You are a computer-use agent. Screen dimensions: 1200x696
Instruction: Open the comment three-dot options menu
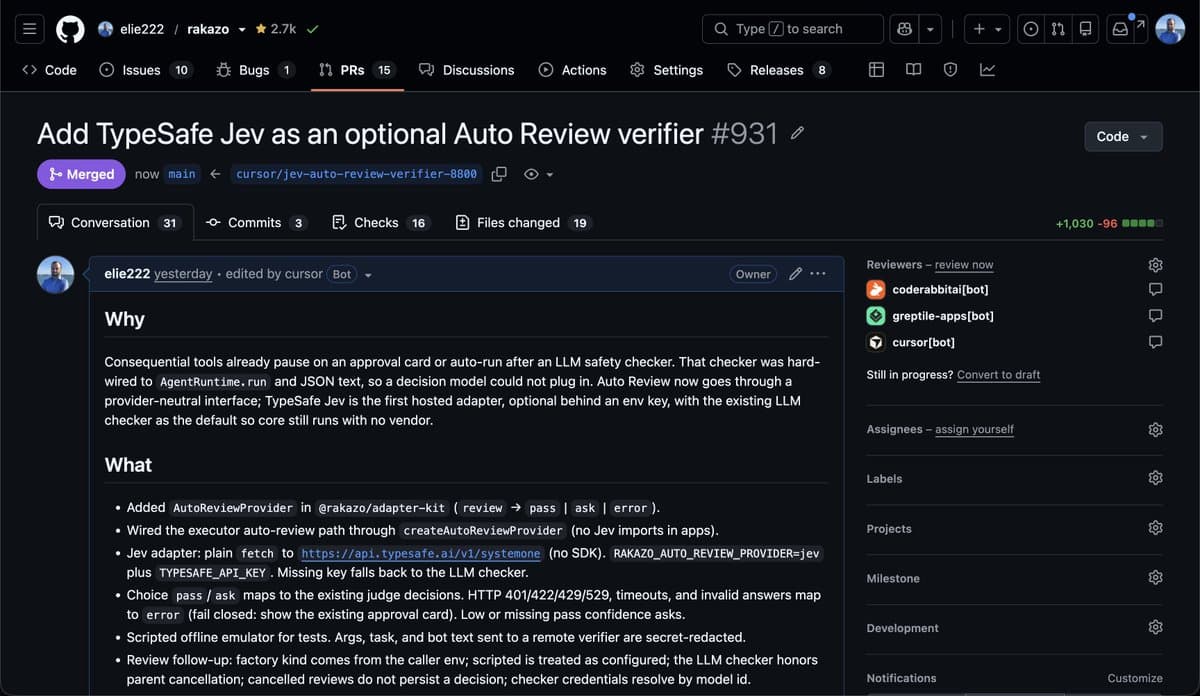tap(818, 274)
